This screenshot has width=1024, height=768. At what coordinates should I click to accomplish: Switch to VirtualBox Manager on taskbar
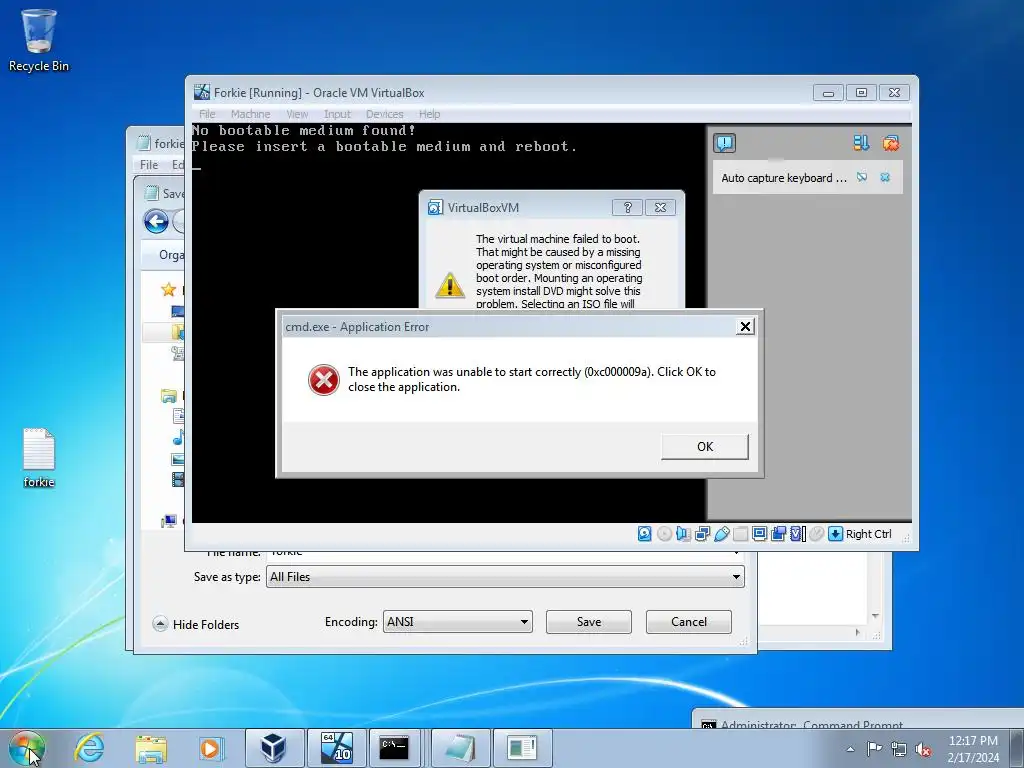pyautogui.click(x=274, y=748)
